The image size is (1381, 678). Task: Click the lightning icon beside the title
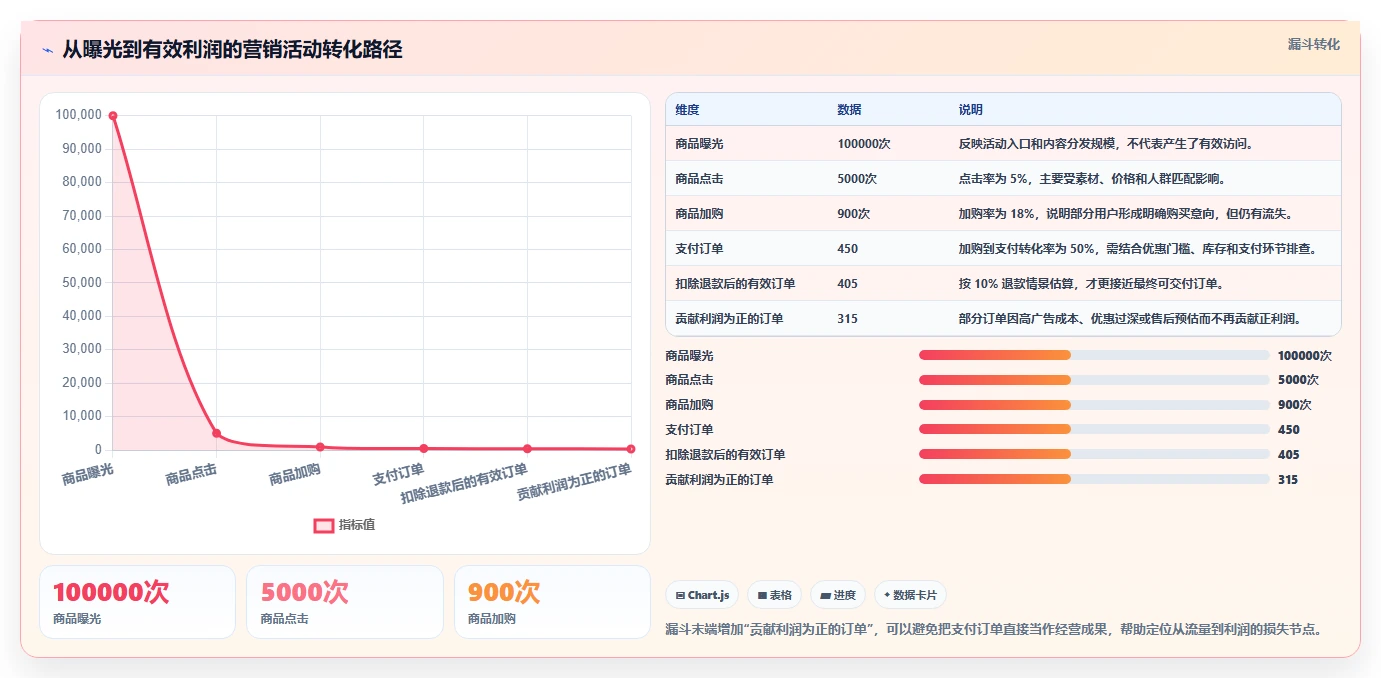tap(47, 50)
